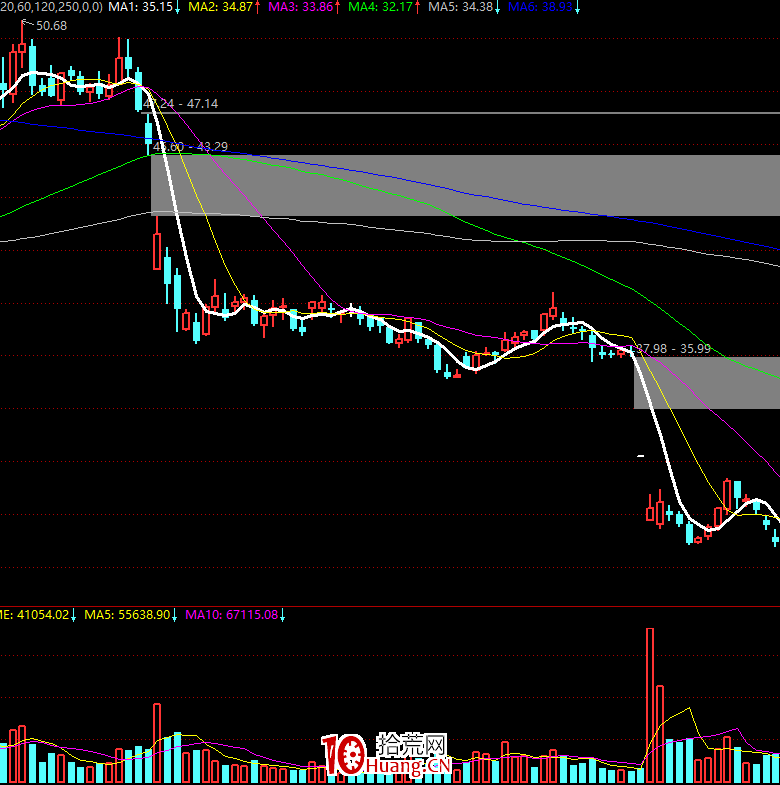The height and width of the screenshot is (785, 780).
Task: Click the 47.24 - 47.14 gap label
Action: pyautogui.click(x=181, y=104)
